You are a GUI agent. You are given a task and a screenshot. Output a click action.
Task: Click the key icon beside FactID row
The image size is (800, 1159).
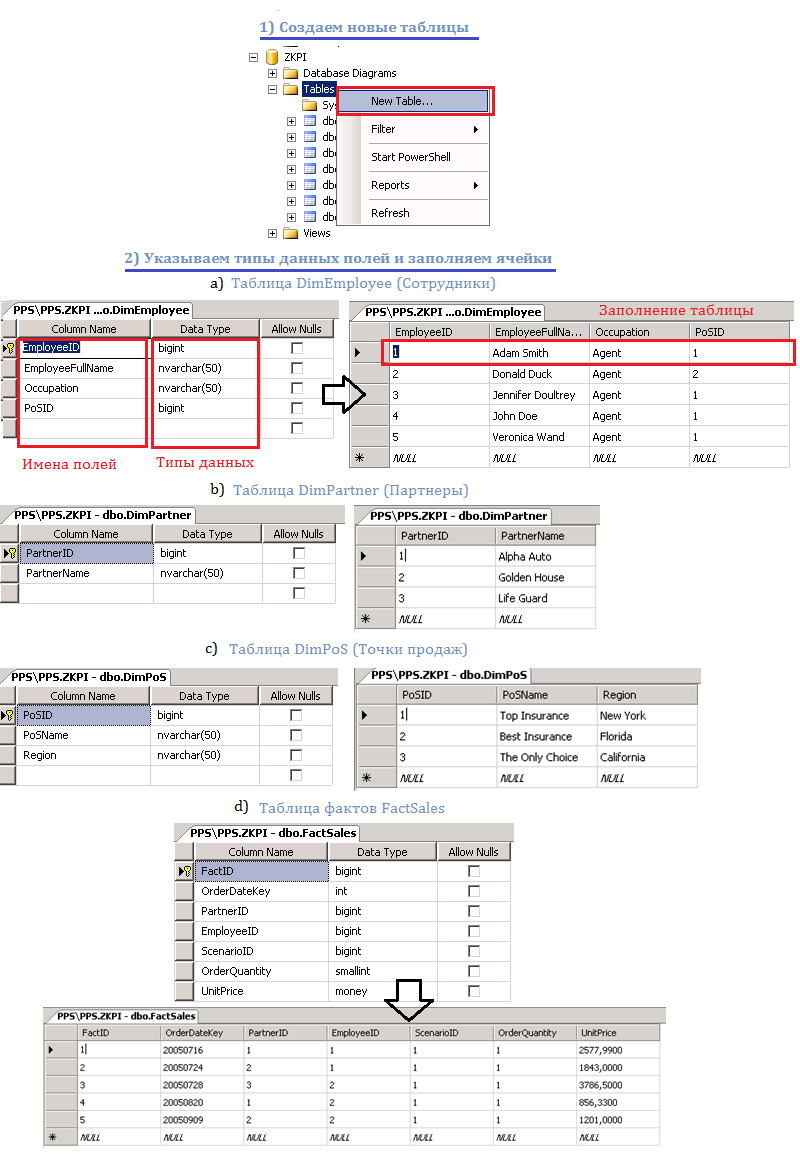[184, 871]
